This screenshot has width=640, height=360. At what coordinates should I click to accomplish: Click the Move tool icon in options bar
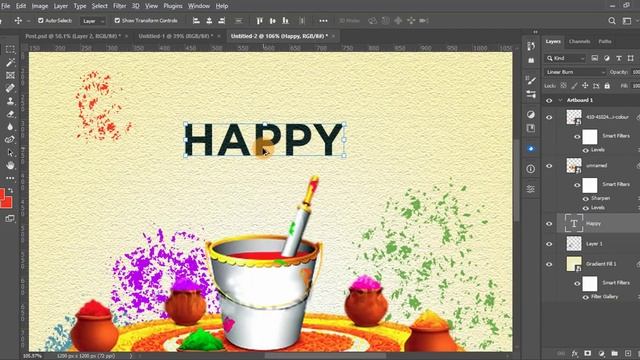tap(18, 20)
